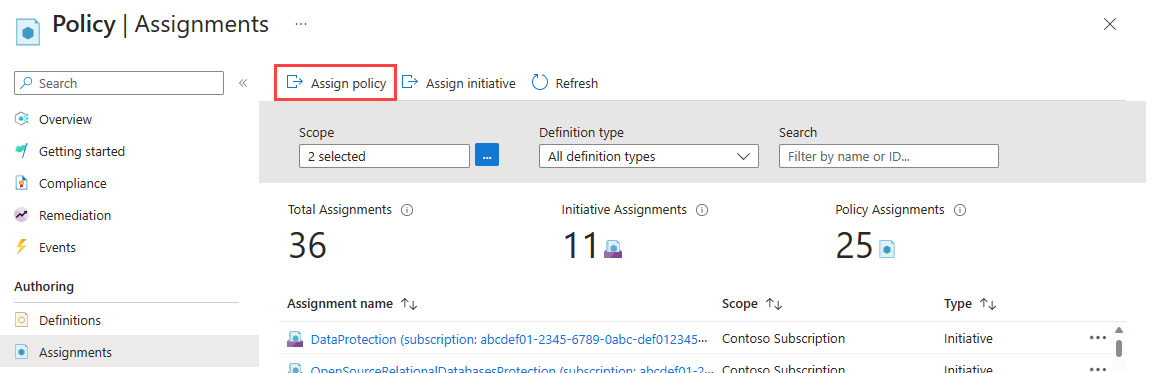
Task: Open Overview in the sidebar
Action: tap(65, 119)
